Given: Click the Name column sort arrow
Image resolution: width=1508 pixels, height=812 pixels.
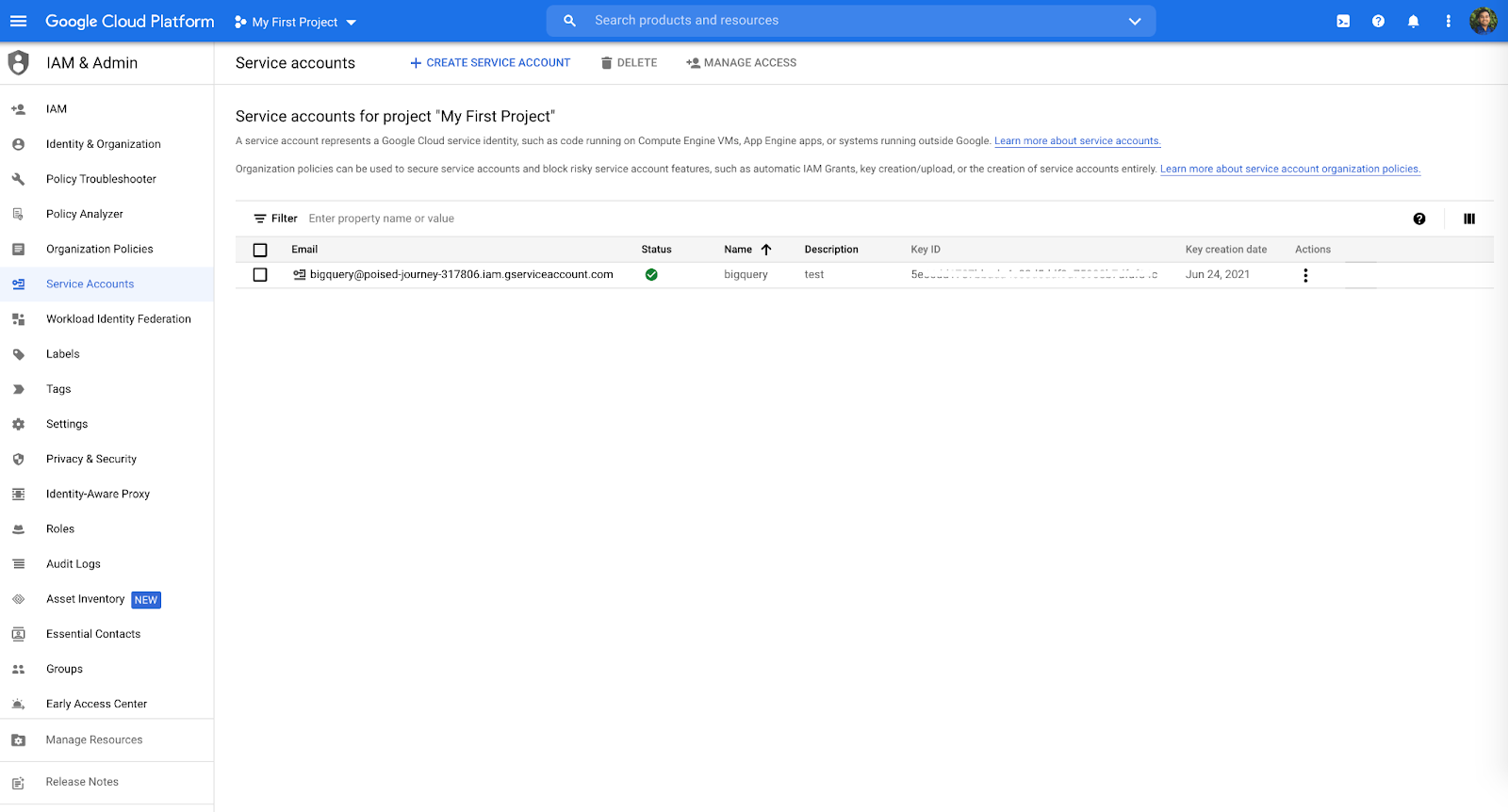Looking at the screenshot, I should coord(766,250).
